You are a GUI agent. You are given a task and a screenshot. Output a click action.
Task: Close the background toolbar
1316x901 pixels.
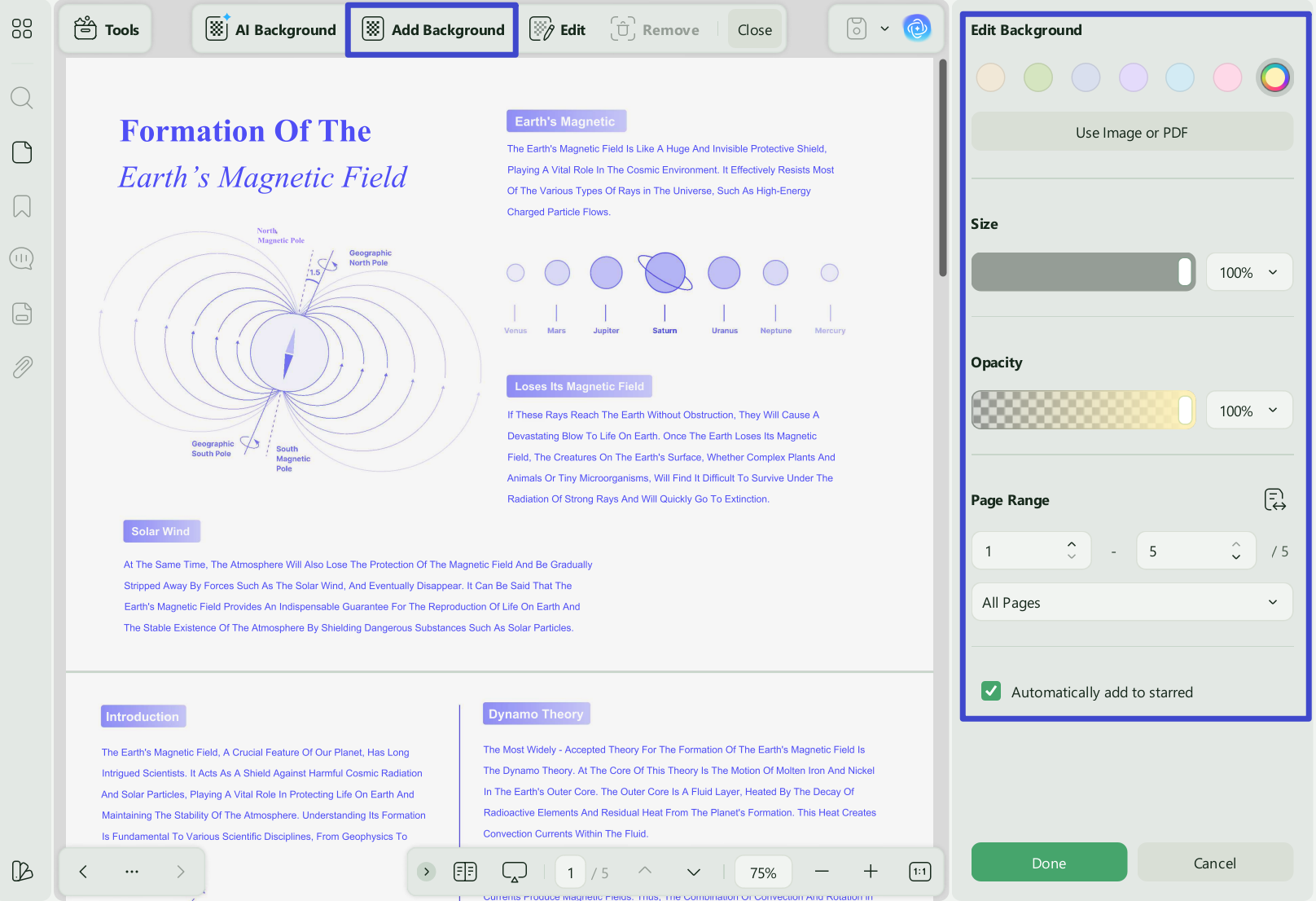[x=755, y=30]
